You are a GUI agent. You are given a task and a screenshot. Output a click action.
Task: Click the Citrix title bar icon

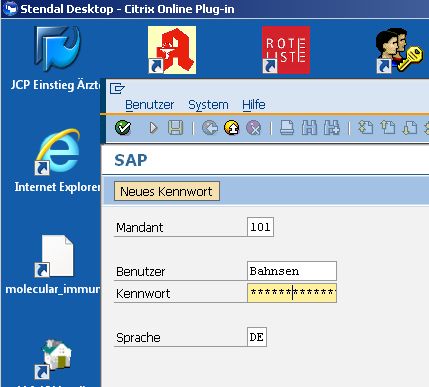click(x=10, y=9)
